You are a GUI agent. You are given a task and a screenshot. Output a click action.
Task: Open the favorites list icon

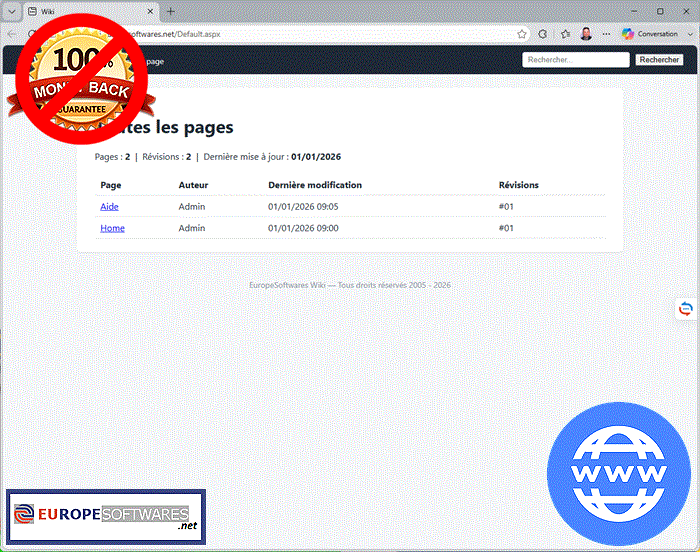(x=565, y=34)
